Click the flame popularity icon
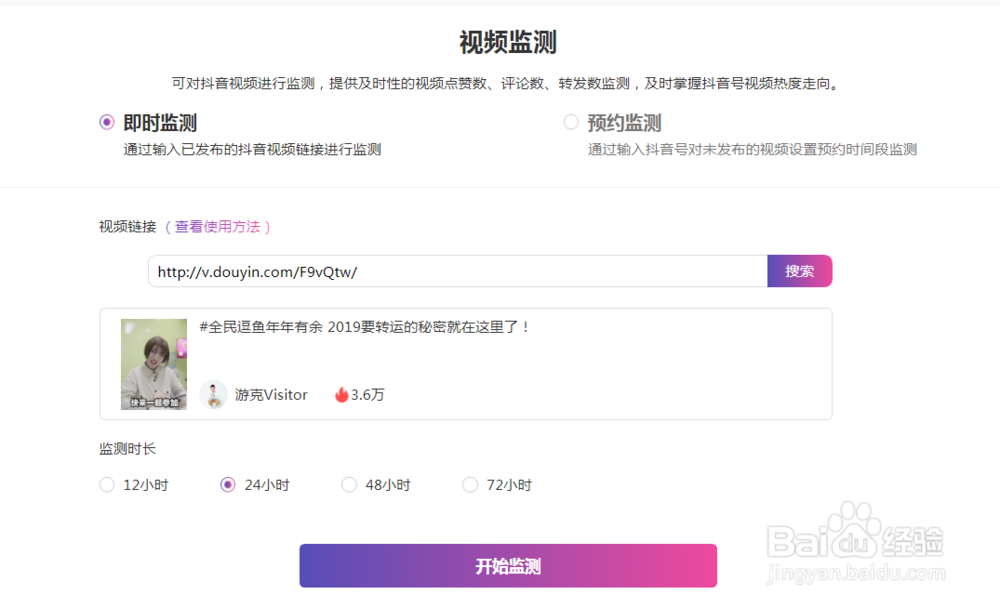 click(342, 395)
